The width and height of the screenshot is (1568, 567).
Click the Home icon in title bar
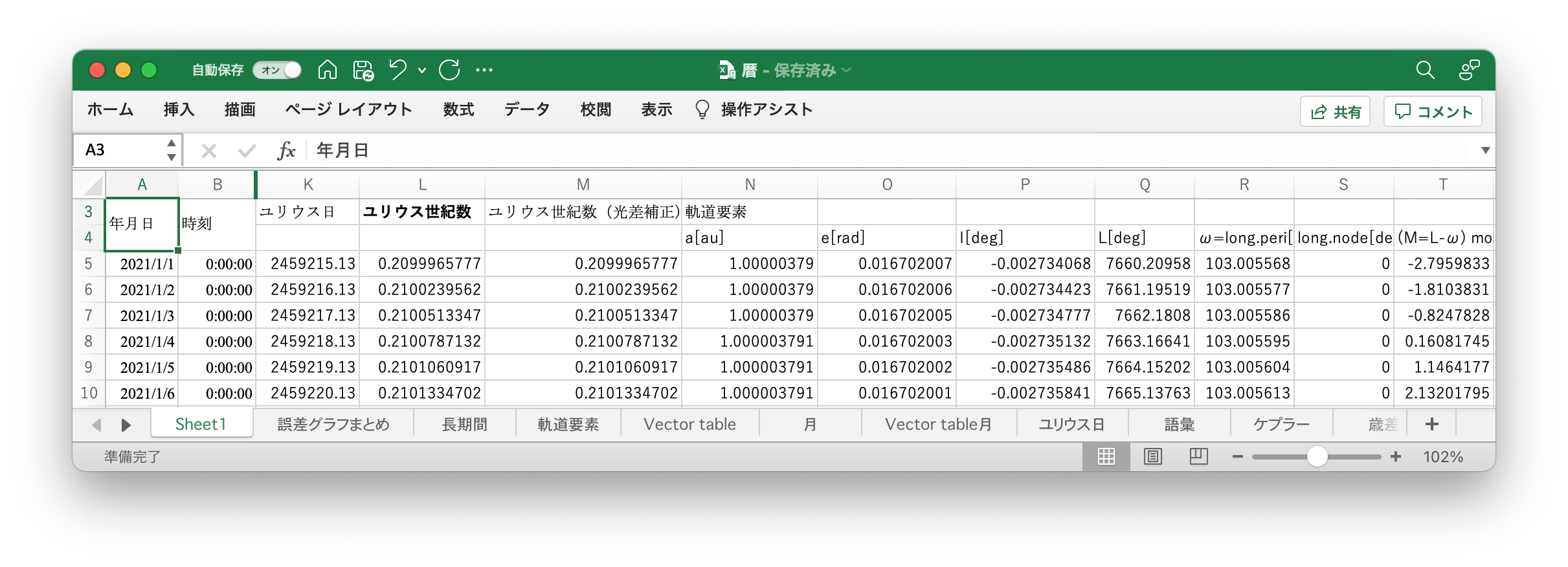[327, 69]
